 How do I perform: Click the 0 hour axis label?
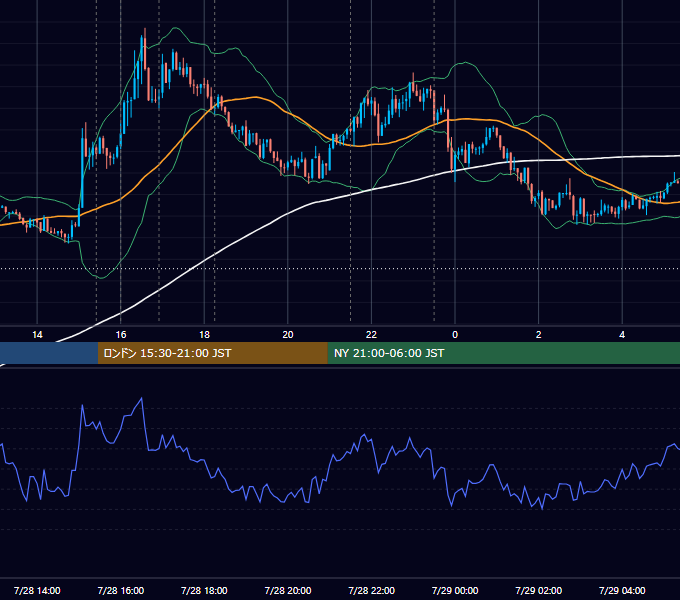point(455,335)
